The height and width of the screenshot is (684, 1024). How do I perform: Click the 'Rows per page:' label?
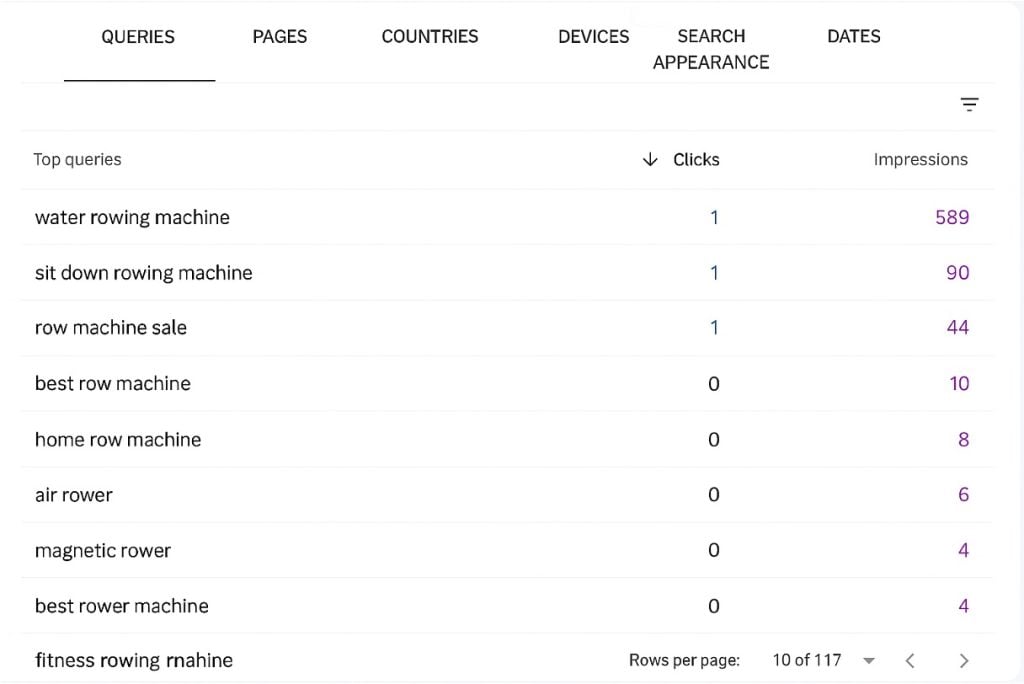[x=684, y=660]
